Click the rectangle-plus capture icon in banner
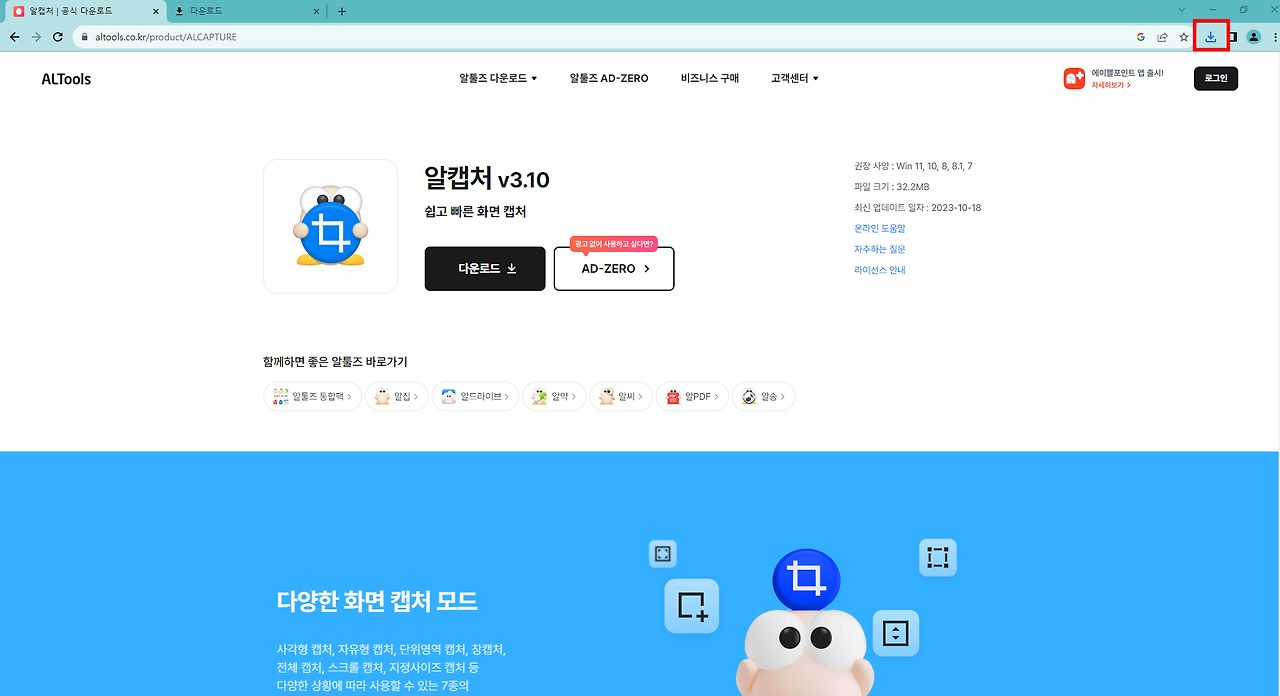The image size is (1280, 696). (x=692, y=606)
